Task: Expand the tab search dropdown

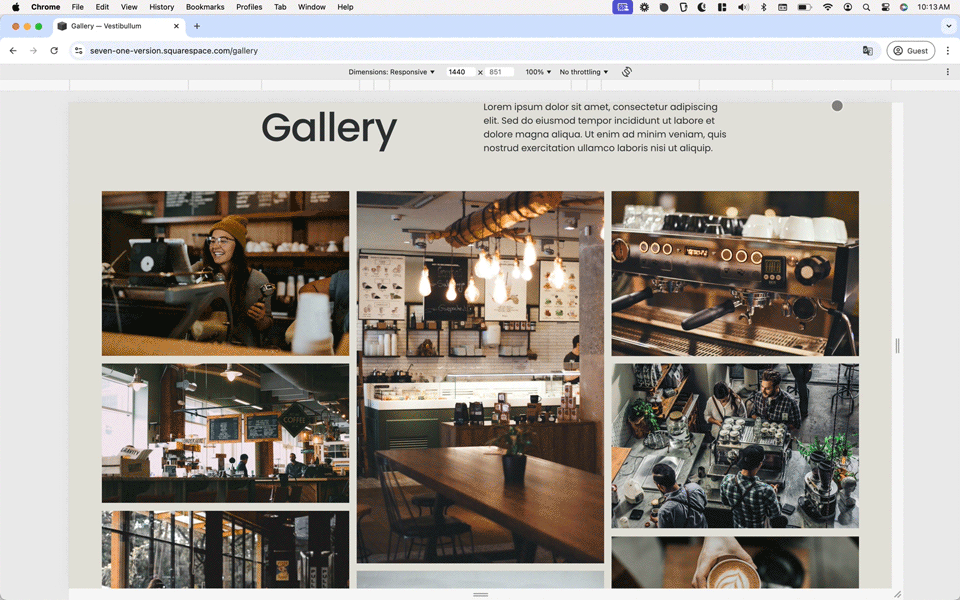Action: pyautogui.click(x=948, y=26)
